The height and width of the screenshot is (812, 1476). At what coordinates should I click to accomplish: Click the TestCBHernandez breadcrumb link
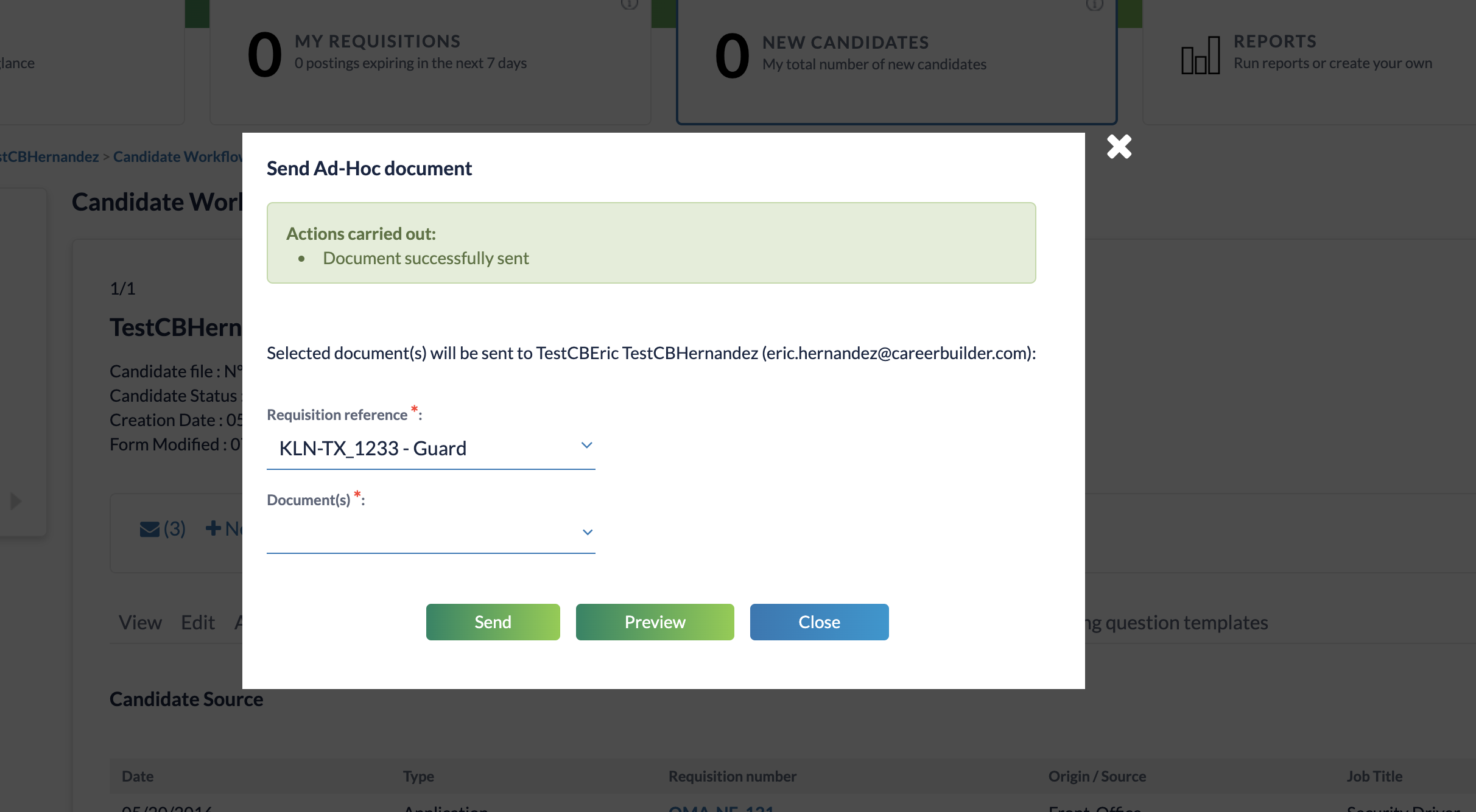[x=49, y=157]
